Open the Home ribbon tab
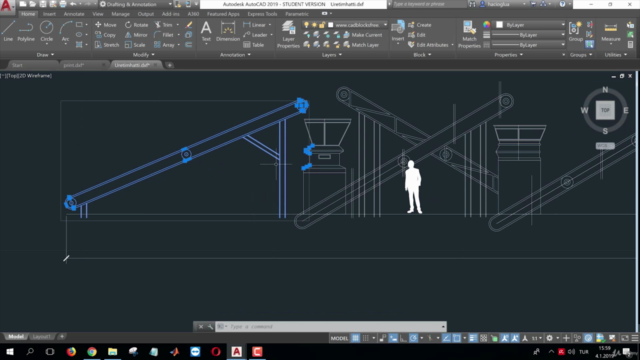Screen dimensions: 640x360 click(x=28, y=14)
